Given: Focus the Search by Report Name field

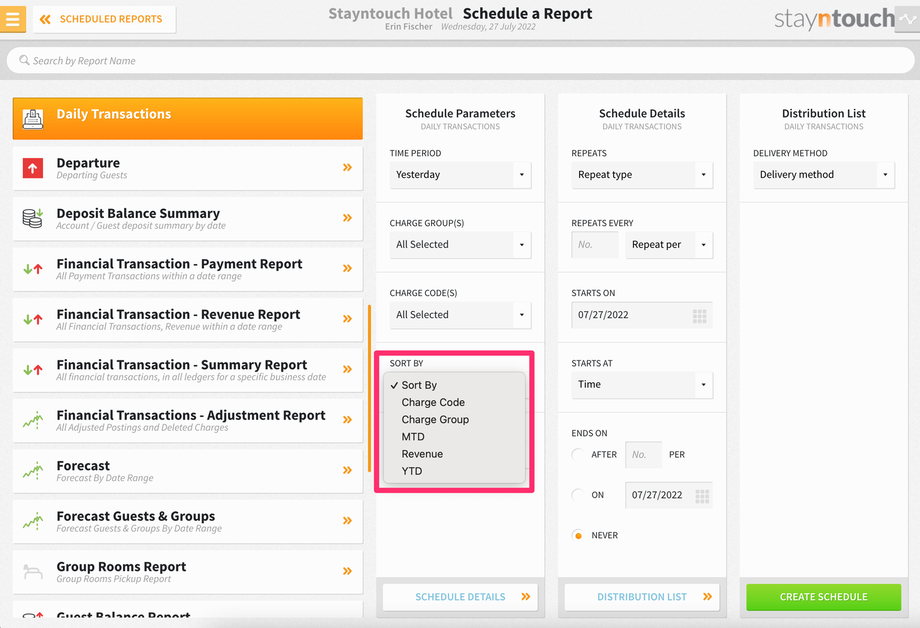Looking at the screenshot, I should pos(460,60).
